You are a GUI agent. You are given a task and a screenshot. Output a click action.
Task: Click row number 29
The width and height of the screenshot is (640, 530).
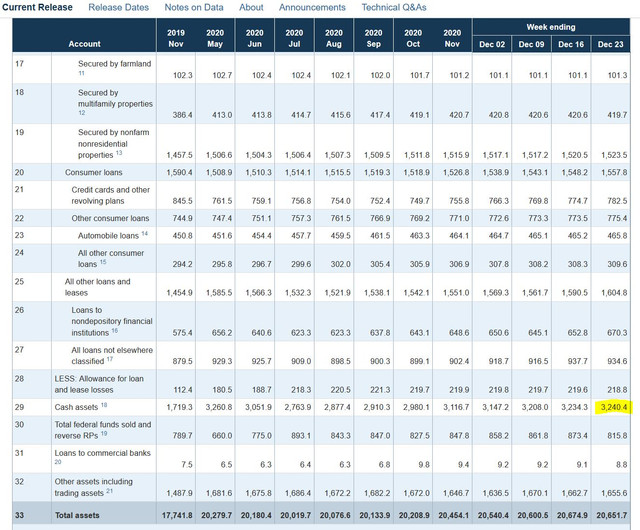point(19,407)
